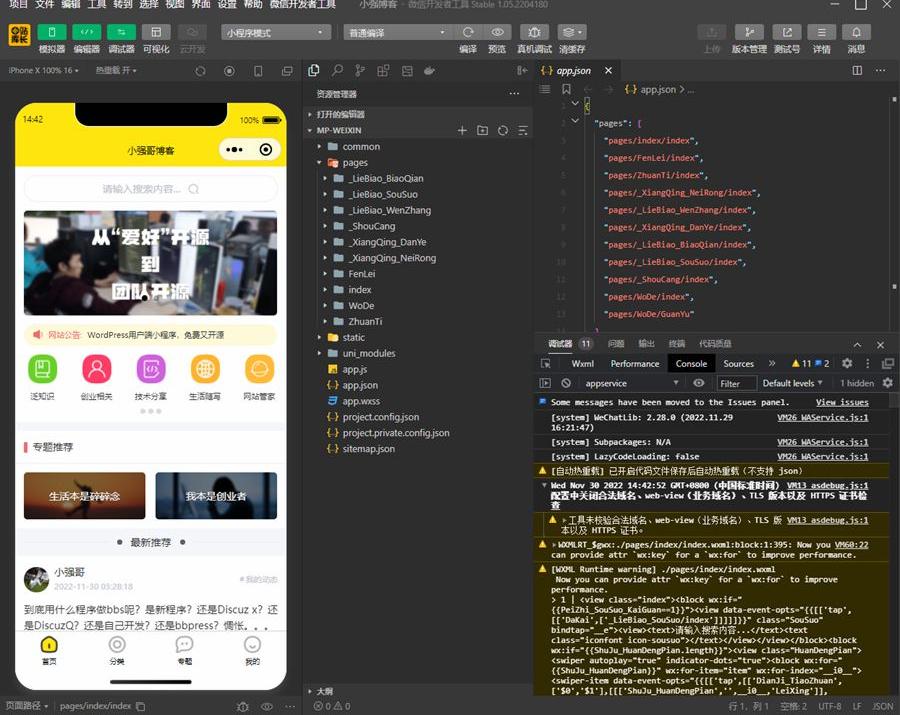The height and width of the screenshot is (715, 900).
Task: Open the compile mode dropdown (普通编译)
Action: (x=397, y=33)
